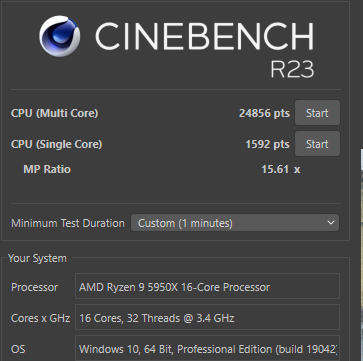363x361 pixels.
Task: Click the CINEBENCH title text
Action: pos(204,36)
